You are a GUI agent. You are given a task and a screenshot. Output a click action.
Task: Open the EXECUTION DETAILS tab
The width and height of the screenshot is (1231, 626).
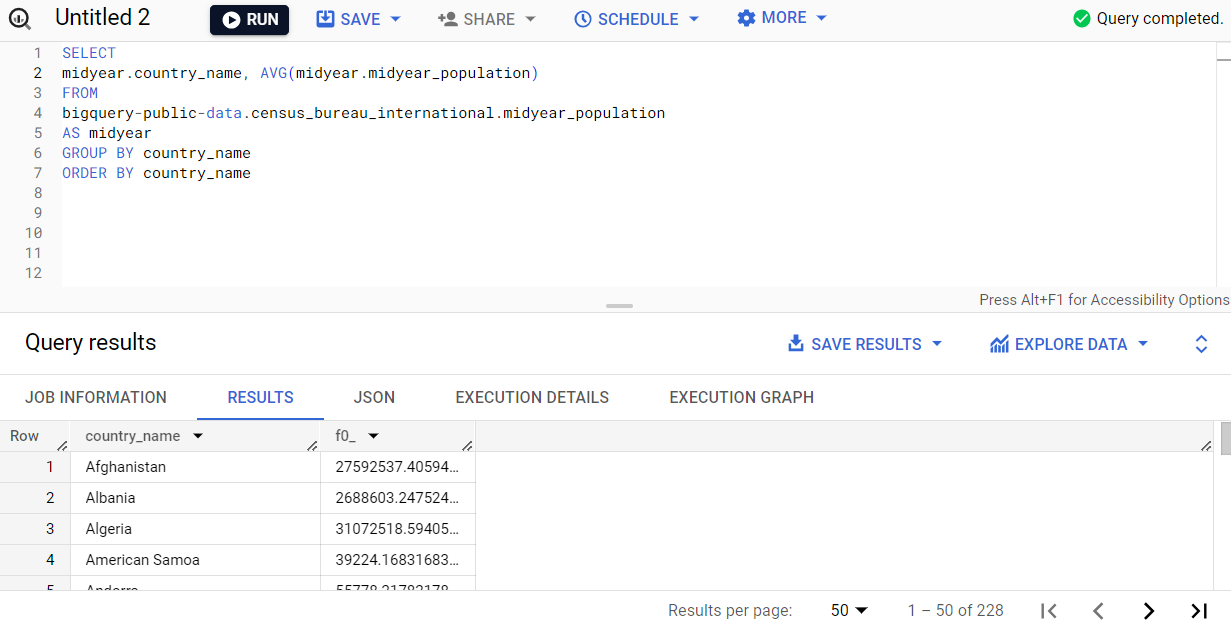coord(532,397)
